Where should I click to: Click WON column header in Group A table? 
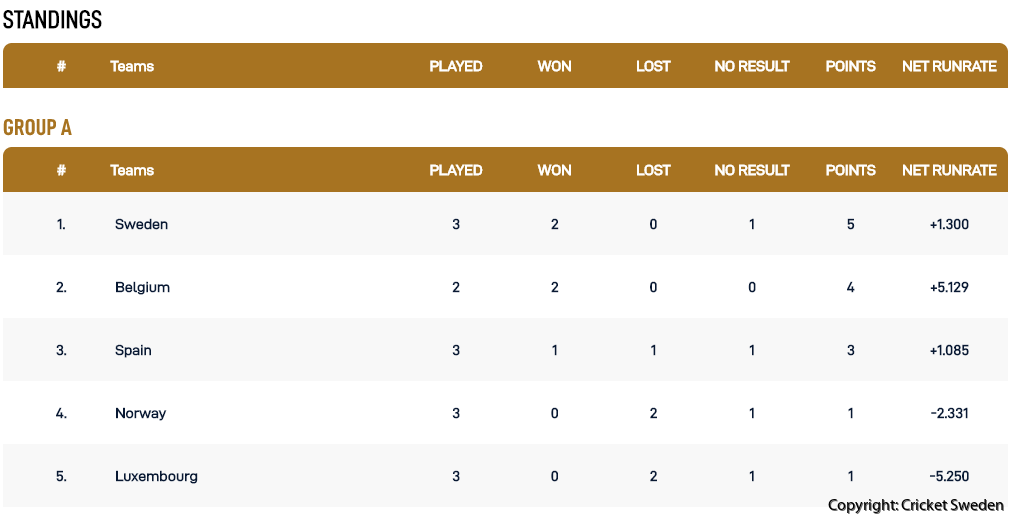554,170
